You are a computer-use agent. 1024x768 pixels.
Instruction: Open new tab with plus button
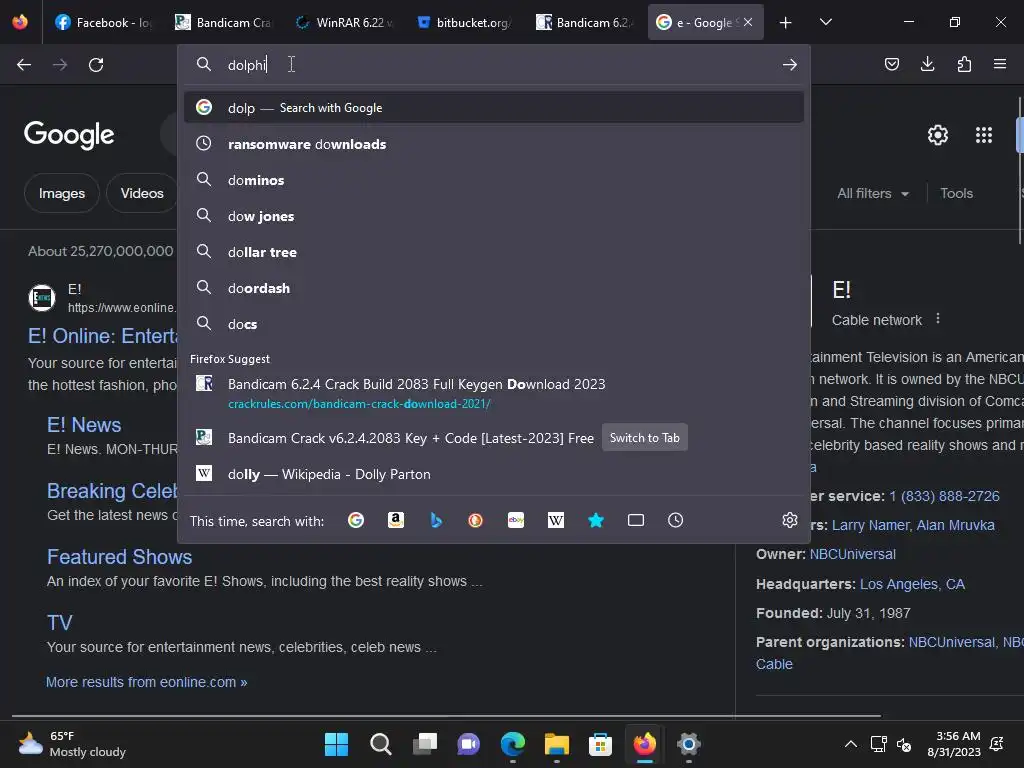[786, 23]
